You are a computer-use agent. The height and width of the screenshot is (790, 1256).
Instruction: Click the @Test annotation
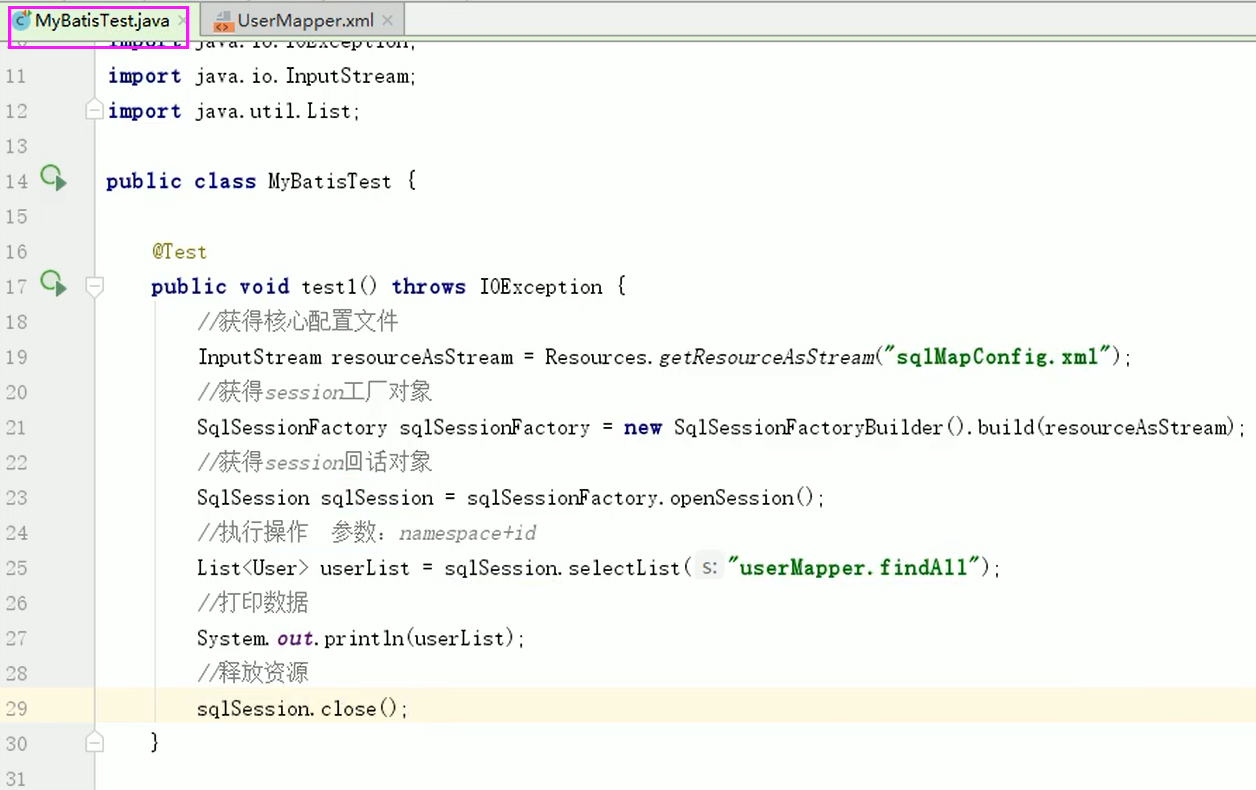(179, 251)
